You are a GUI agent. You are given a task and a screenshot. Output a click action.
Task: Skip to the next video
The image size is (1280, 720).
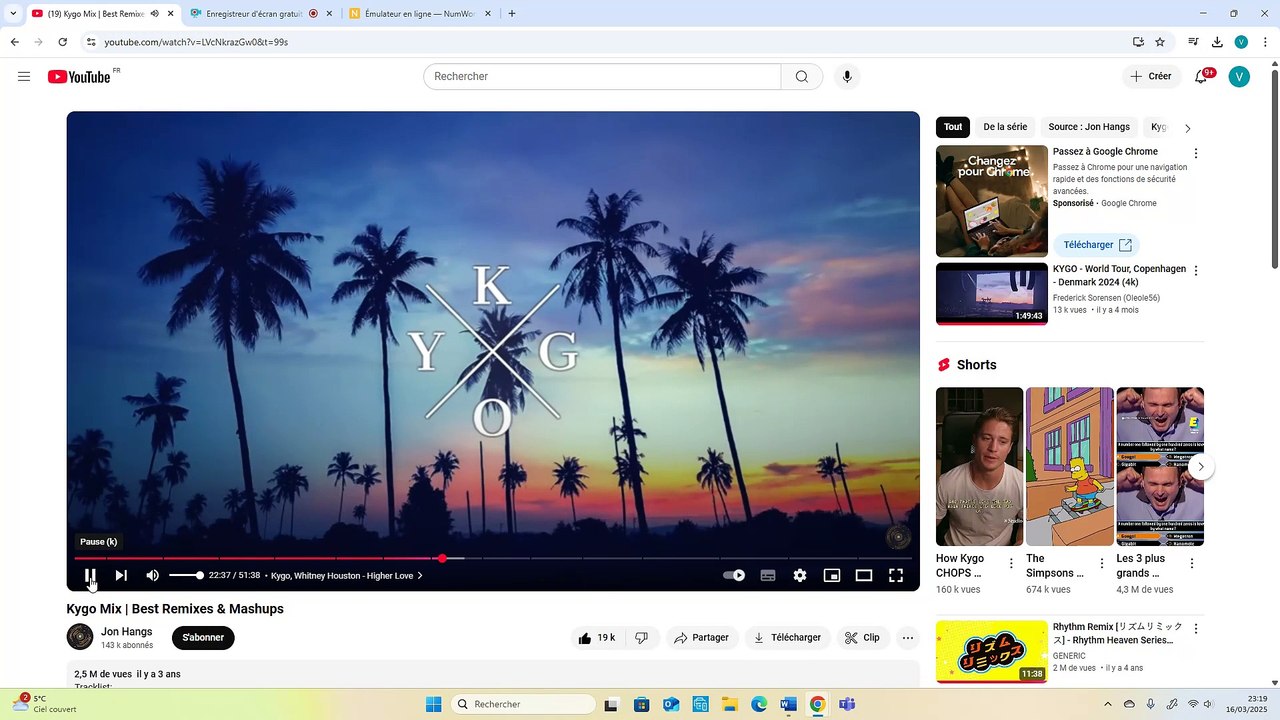pos(121,576)
